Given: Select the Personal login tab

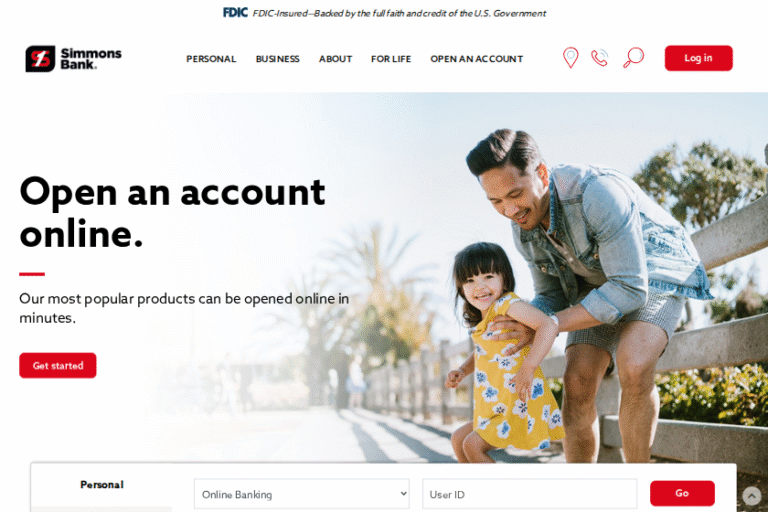Looking at the screenshot, I should (x=102, y=485).
